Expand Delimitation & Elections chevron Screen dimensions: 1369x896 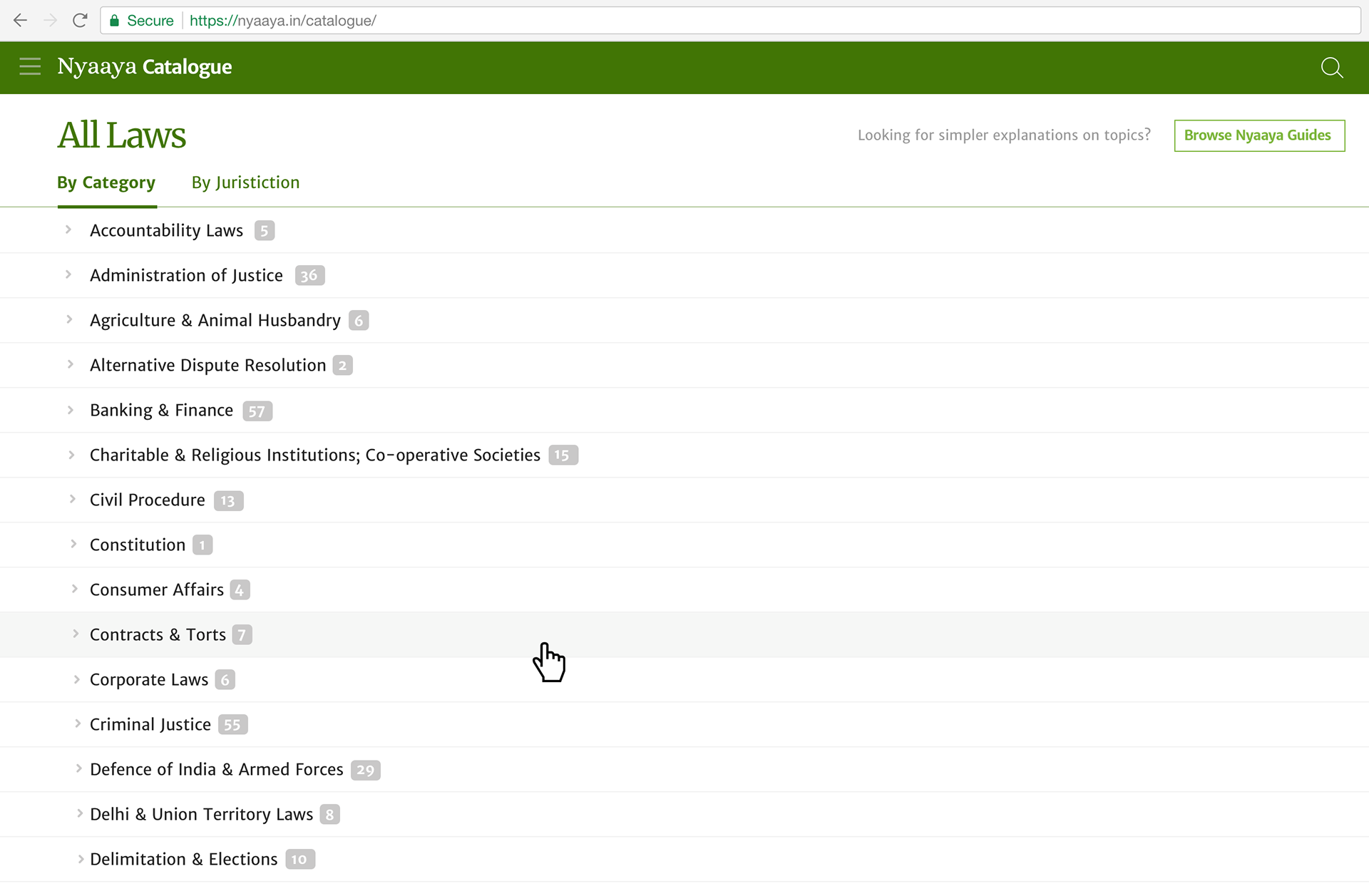point(81,859)
